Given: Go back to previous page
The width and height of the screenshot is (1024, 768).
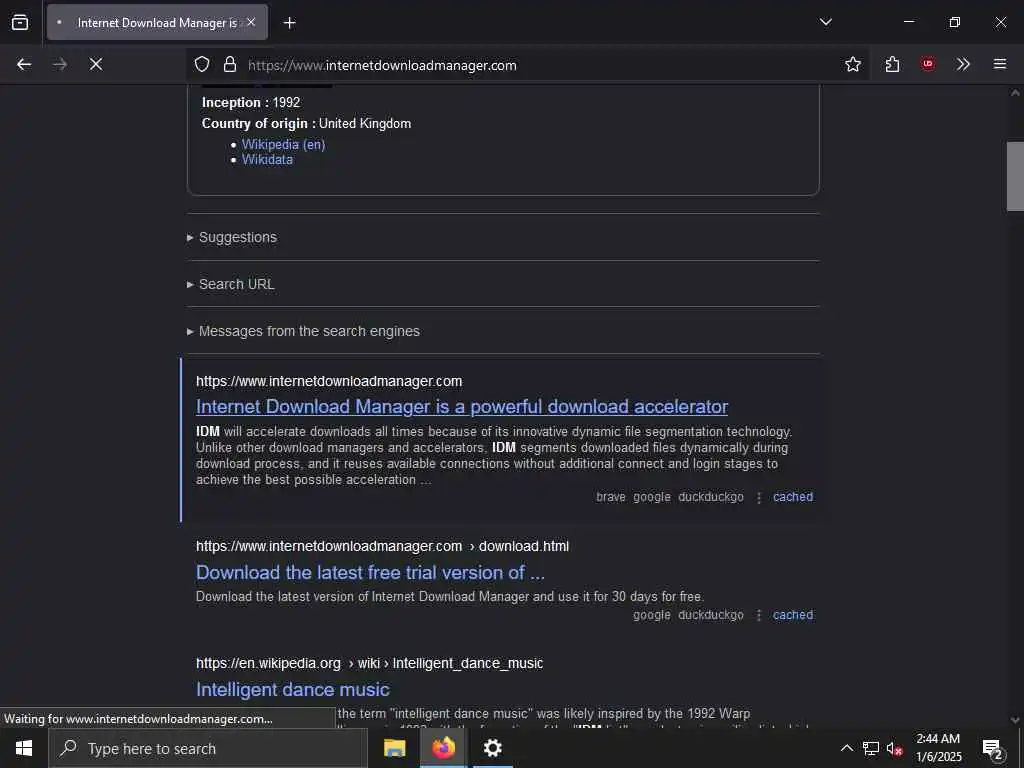Looking at the screenshot, I should 24,64.
